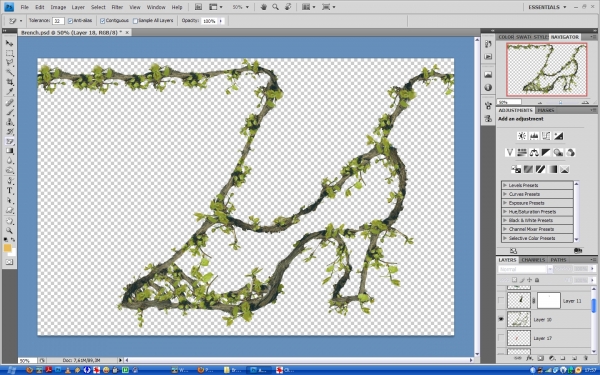Hide Layer 10 via its eye icon
Screen dimensions: 600x375
pyautogui.click(x=501, y=320)
